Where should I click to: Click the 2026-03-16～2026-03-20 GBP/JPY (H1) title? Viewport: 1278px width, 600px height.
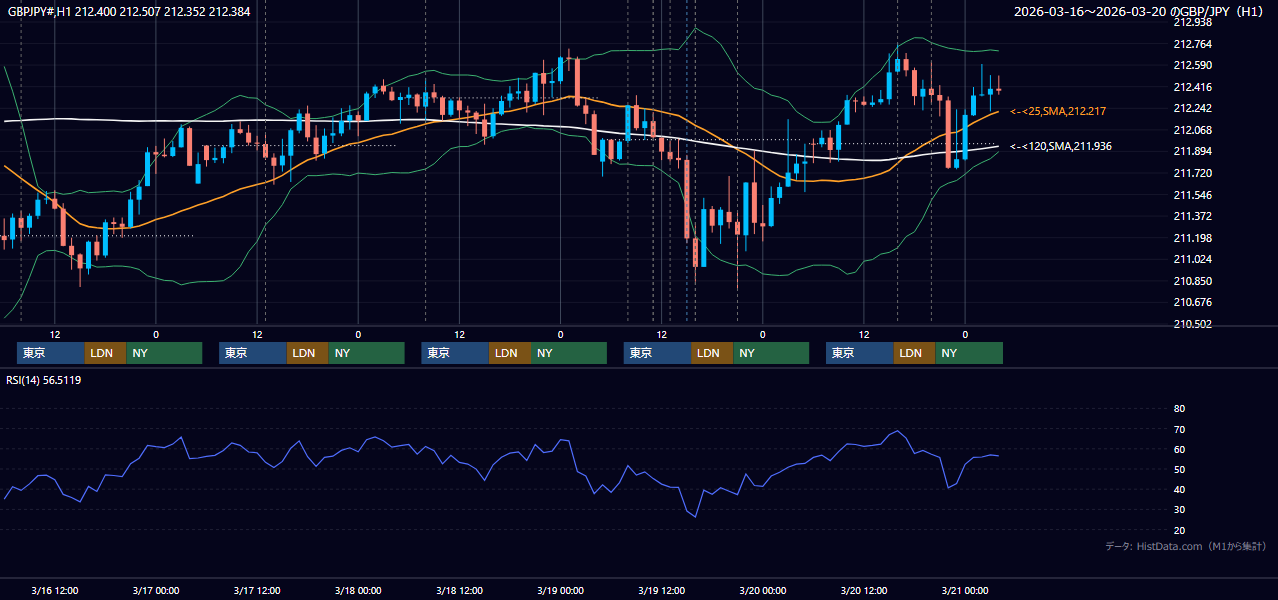point(1138,11)
